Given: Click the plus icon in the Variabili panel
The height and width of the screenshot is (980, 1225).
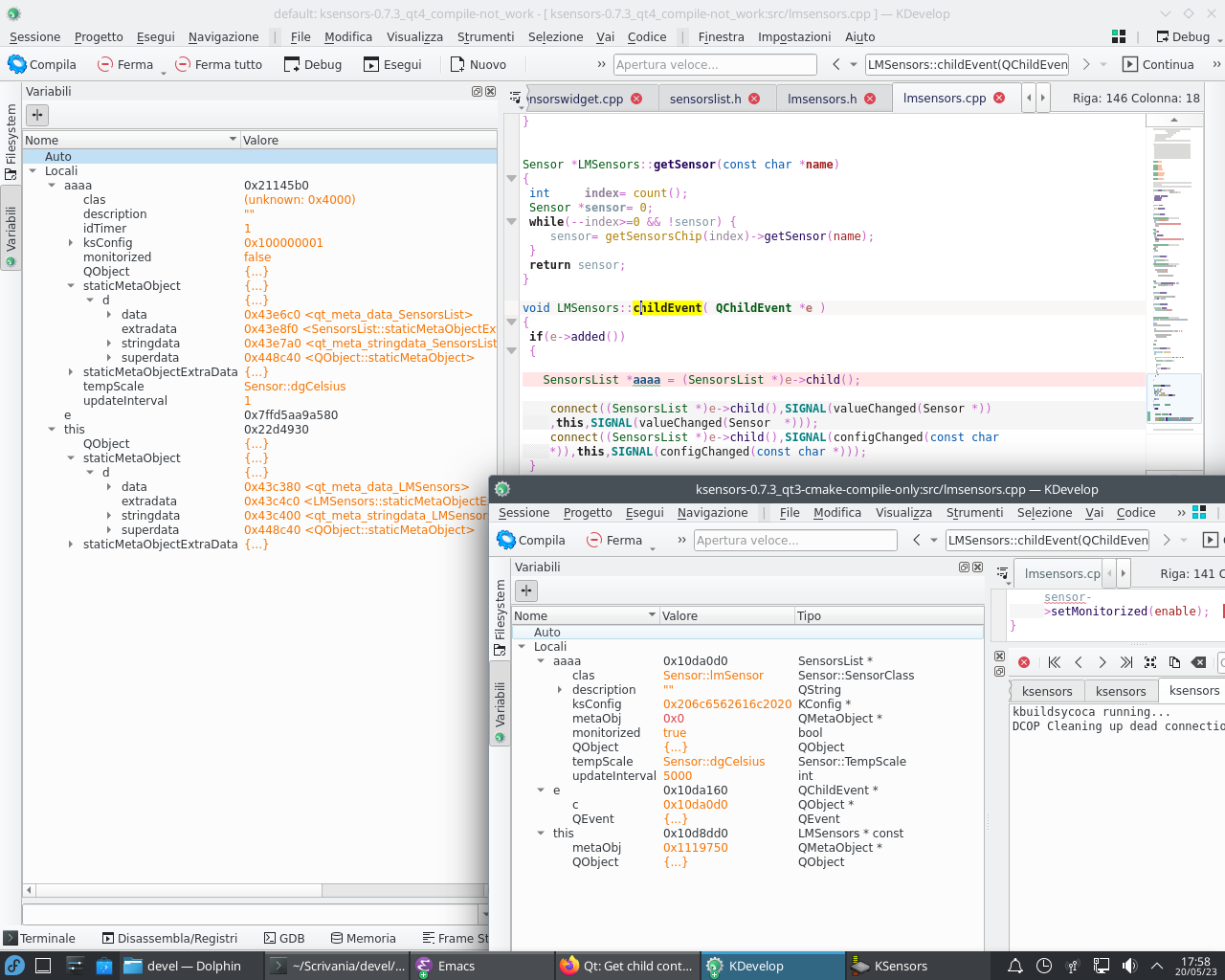Looking at the screenshot, I should [36, 115].
